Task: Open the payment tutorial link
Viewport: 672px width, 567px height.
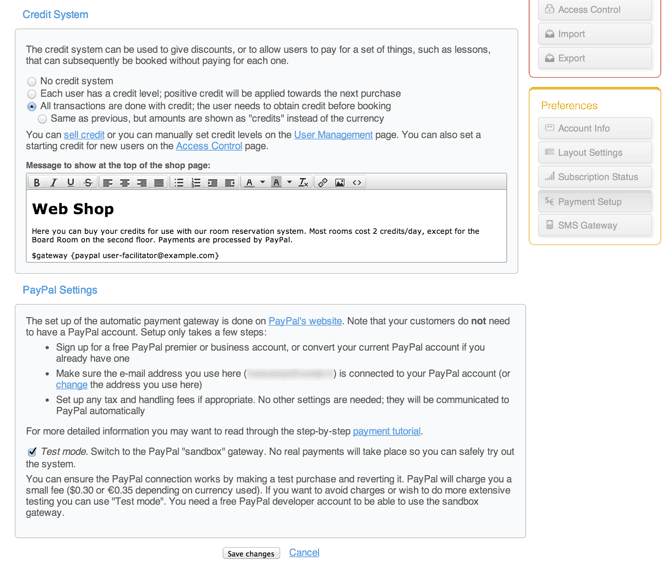Action: pos(386,431)
